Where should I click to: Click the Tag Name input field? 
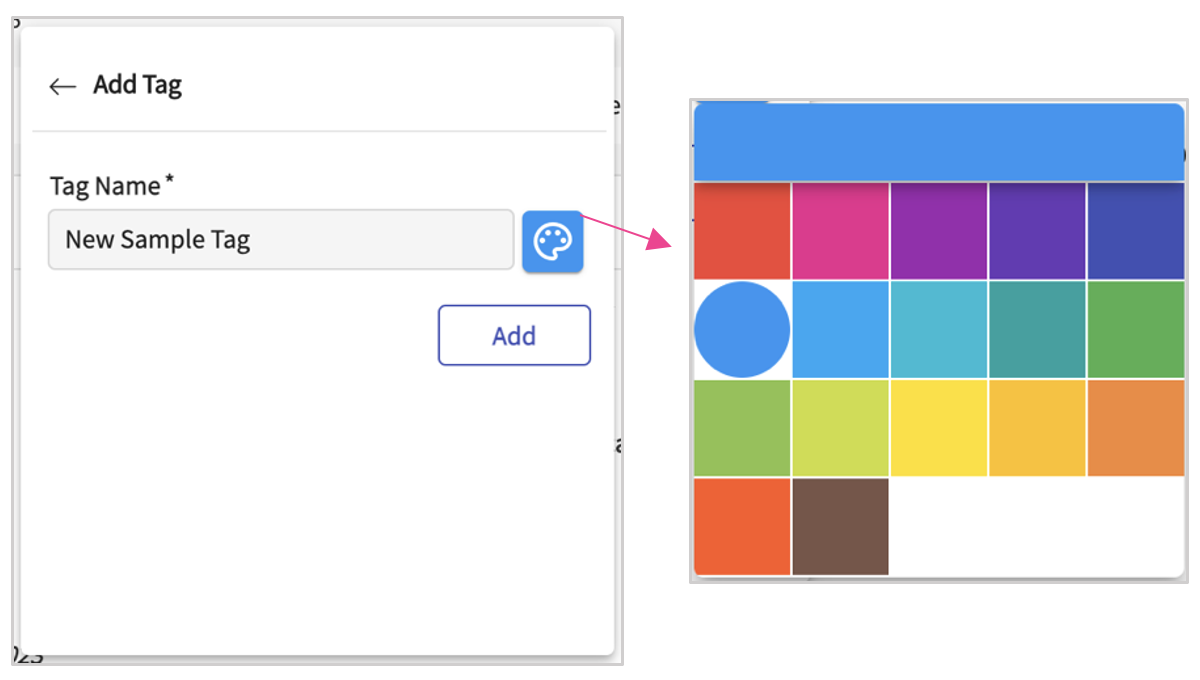point(281,240)
